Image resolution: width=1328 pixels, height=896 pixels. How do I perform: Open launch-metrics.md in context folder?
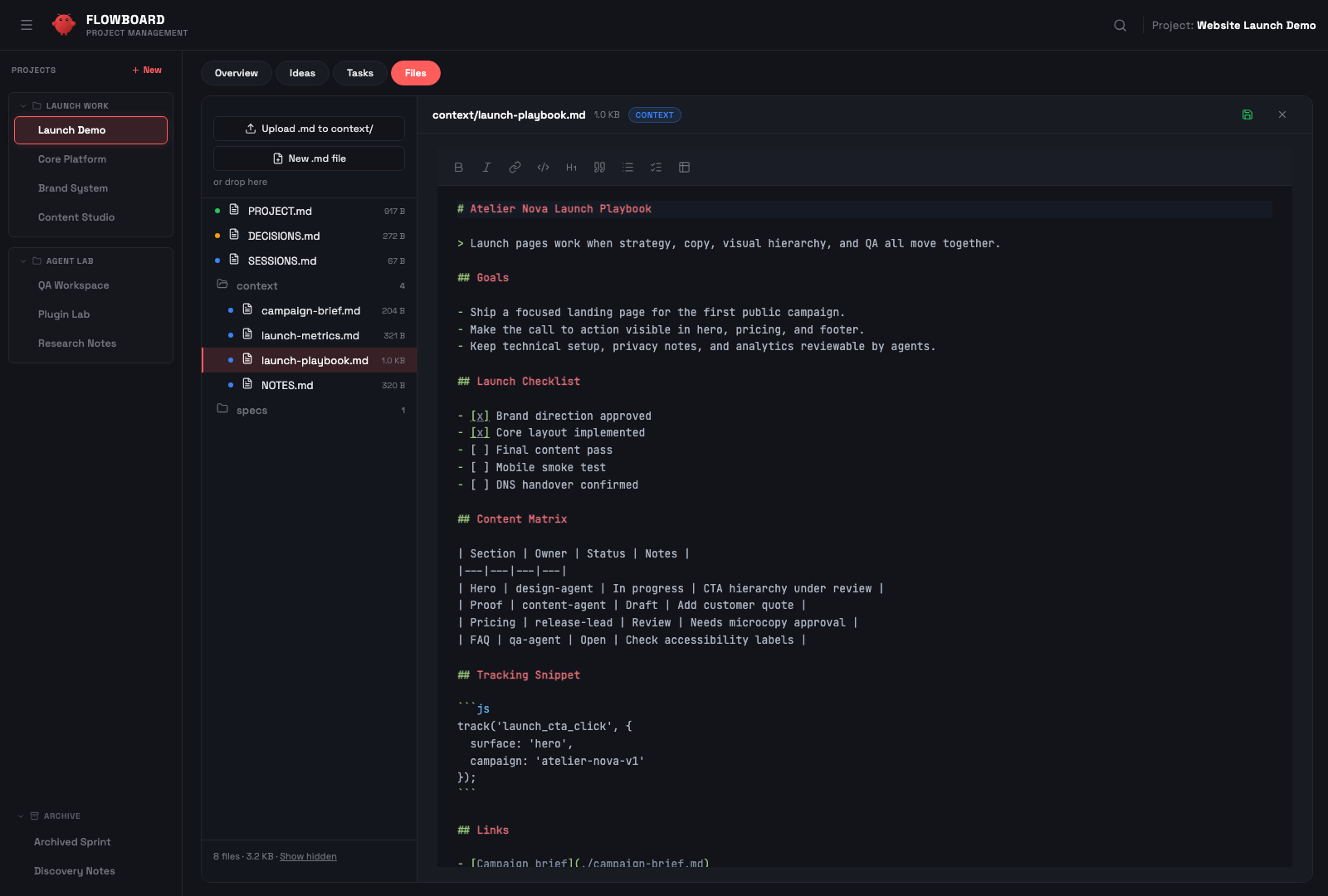(x=309, y=335)
